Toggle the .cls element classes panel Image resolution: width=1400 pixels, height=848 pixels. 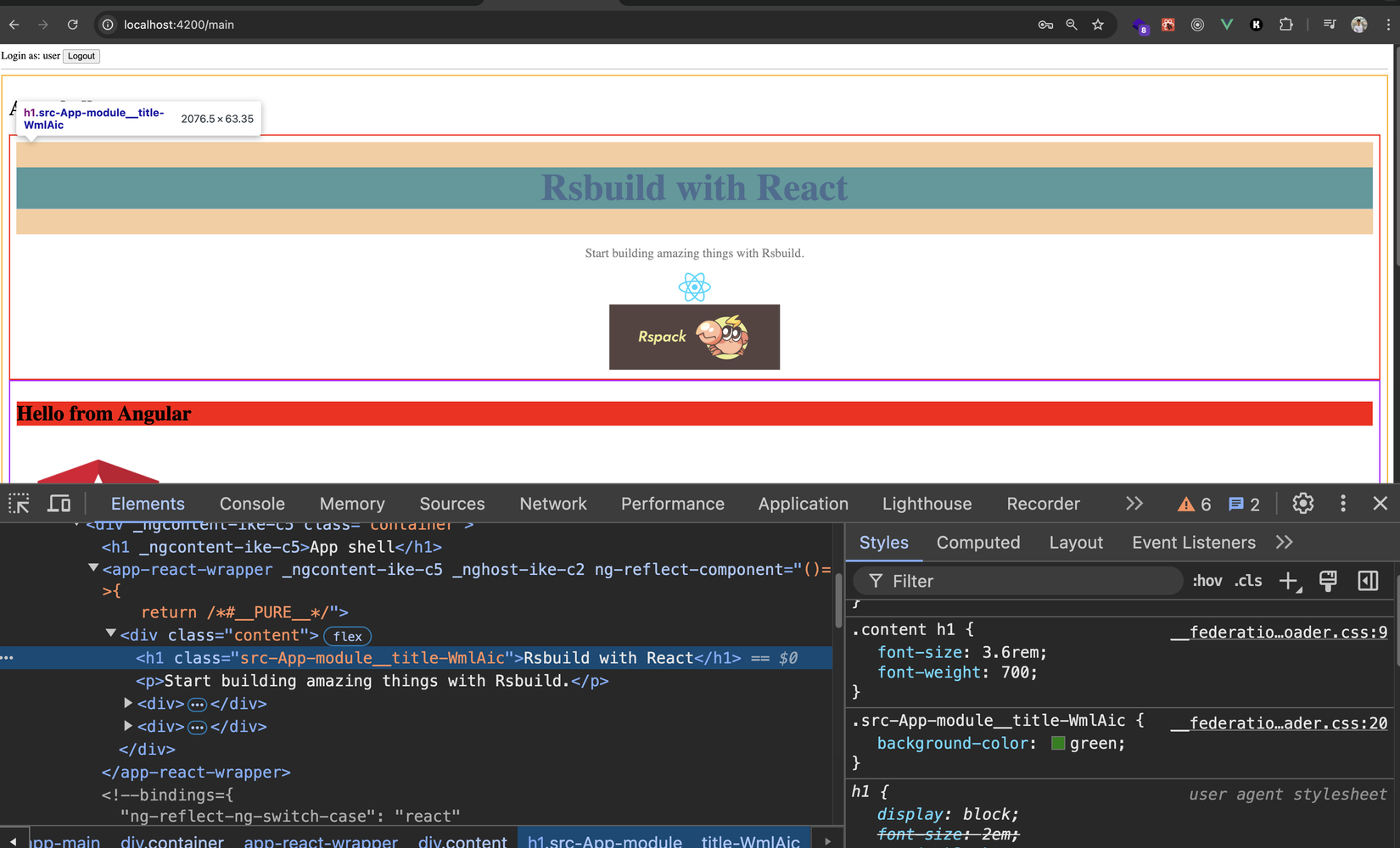tap(1248, 581)
